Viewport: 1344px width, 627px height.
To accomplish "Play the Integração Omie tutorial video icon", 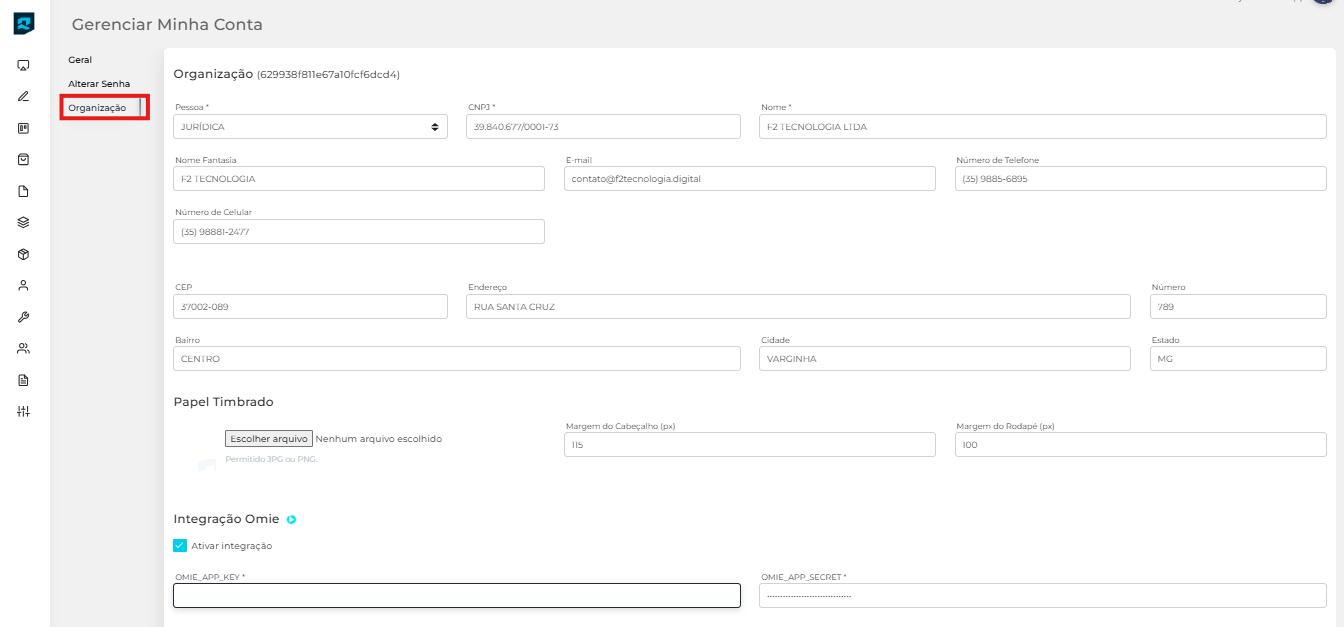I will coord(292,519).
